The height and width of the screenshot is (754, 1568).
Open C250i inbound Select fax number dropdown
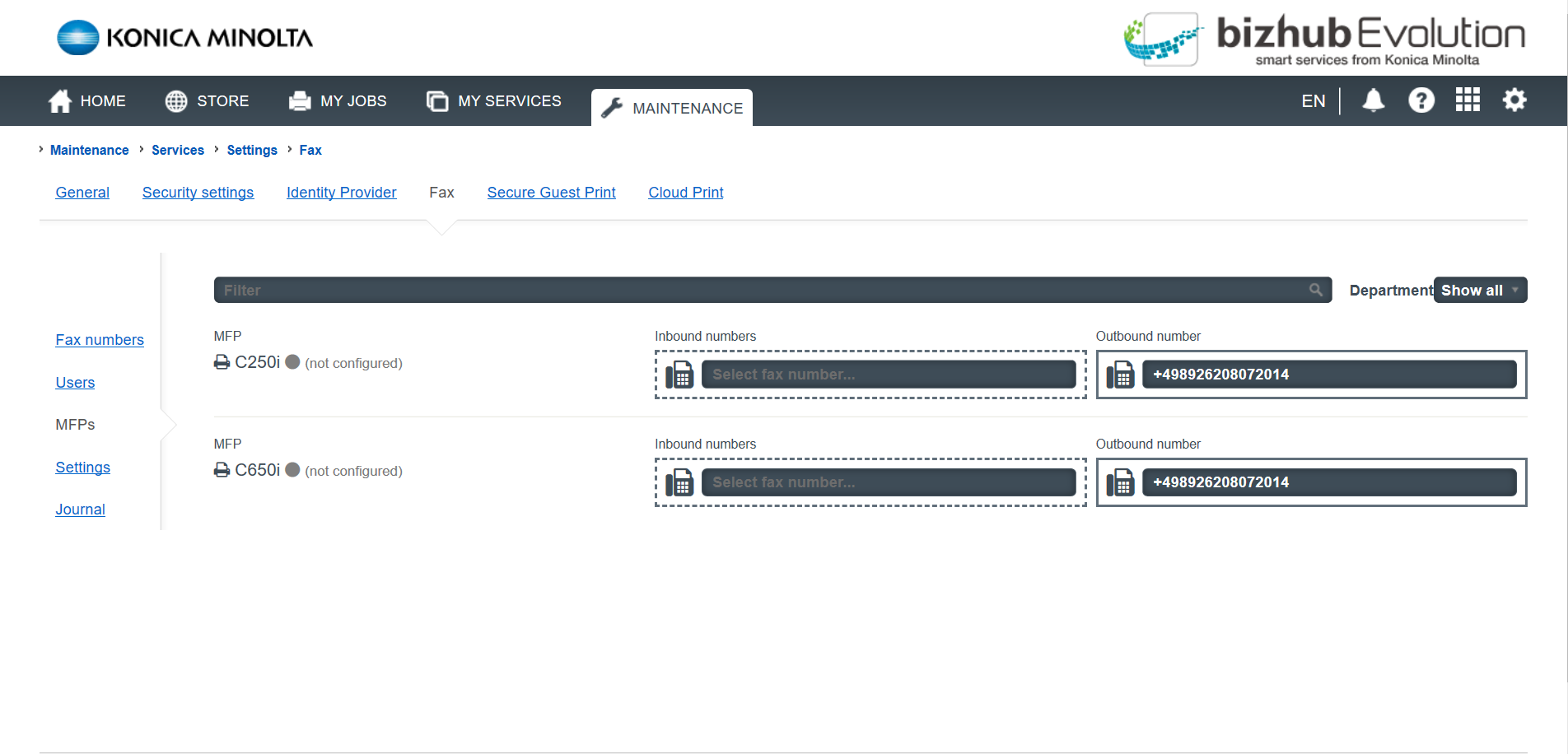tap(889, 375)
